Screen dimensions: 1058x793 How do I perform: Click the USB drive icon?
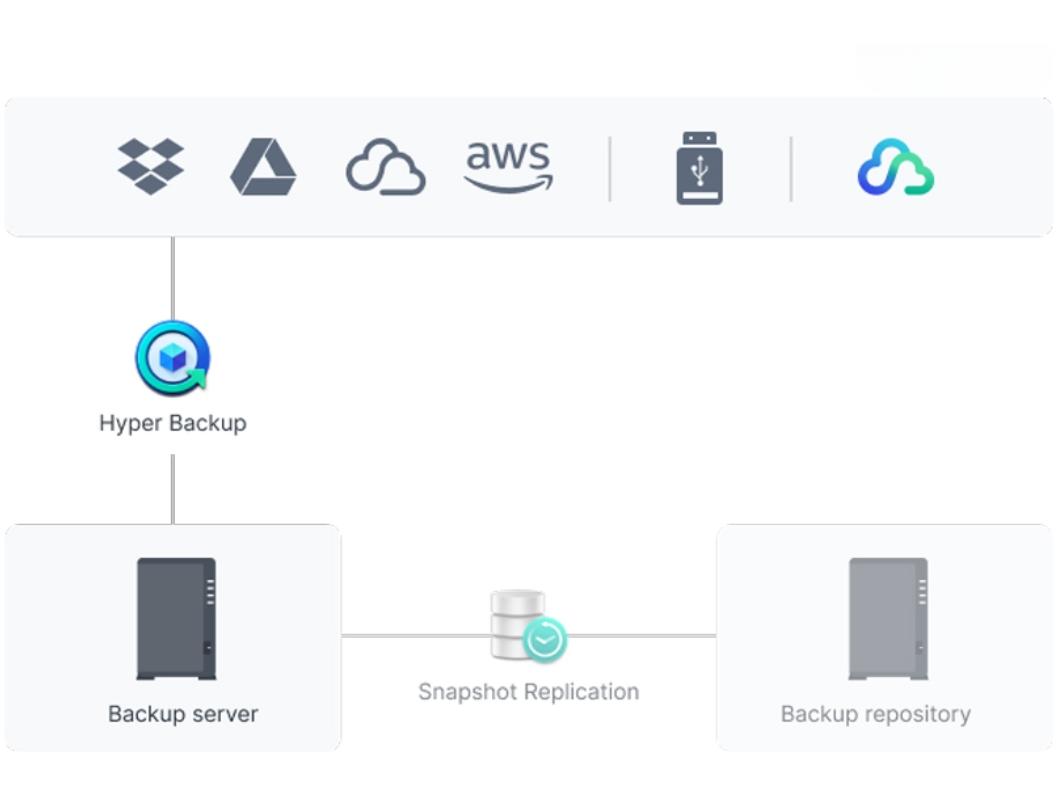click(x=700, y=168)
